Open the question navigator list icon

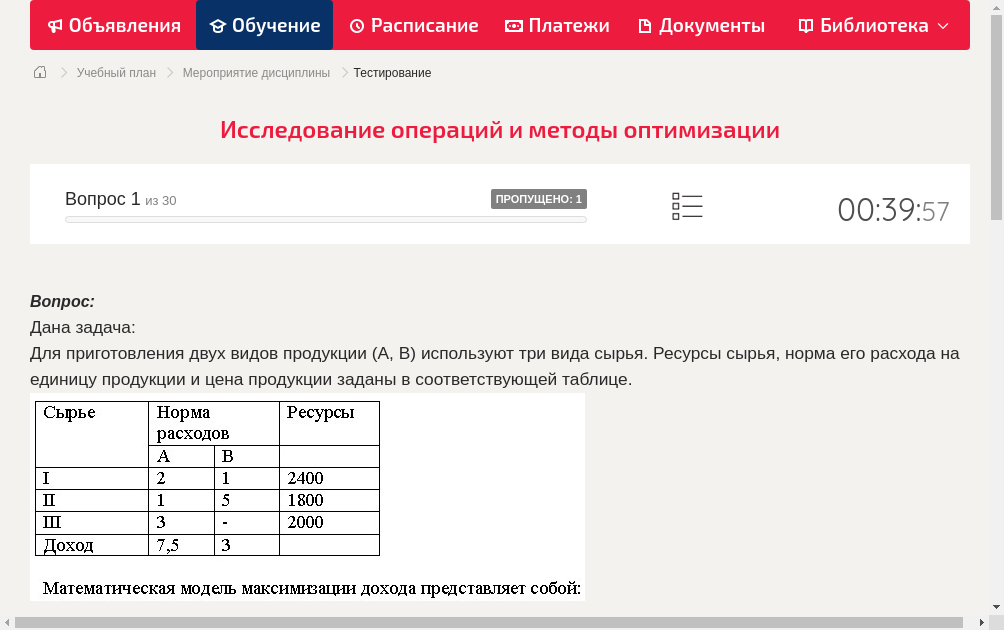tap(687, 206)
